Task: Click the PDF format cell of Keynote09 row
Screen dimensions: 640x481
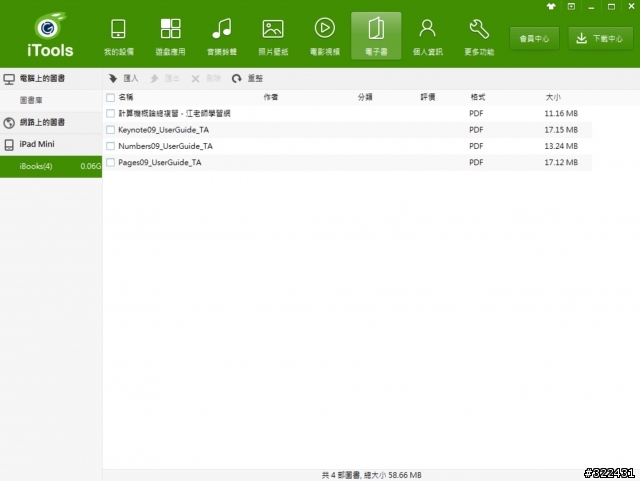Action: pyautogui.click(x=476, y=130)
